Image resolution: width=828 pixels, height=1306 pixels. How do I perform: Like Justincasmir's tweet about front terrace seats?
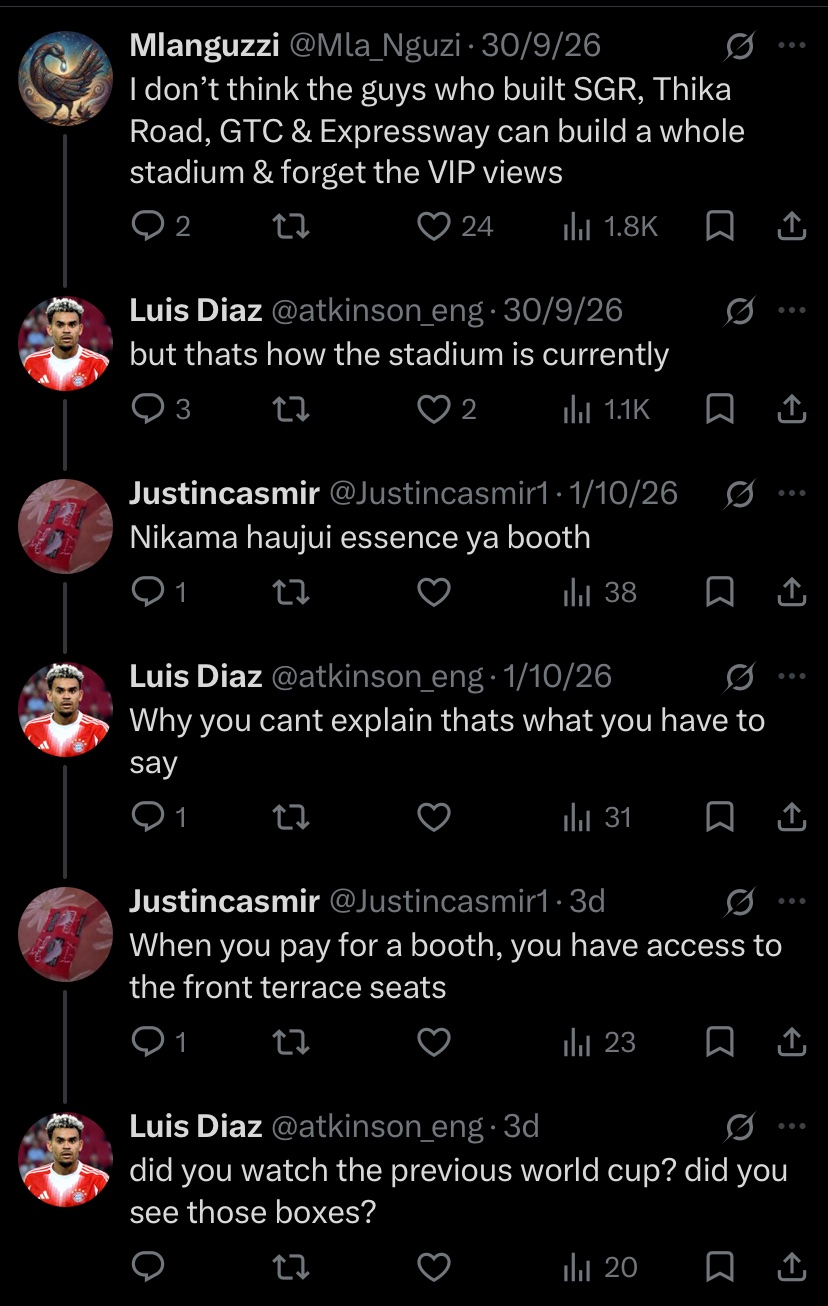[433, 1042]
